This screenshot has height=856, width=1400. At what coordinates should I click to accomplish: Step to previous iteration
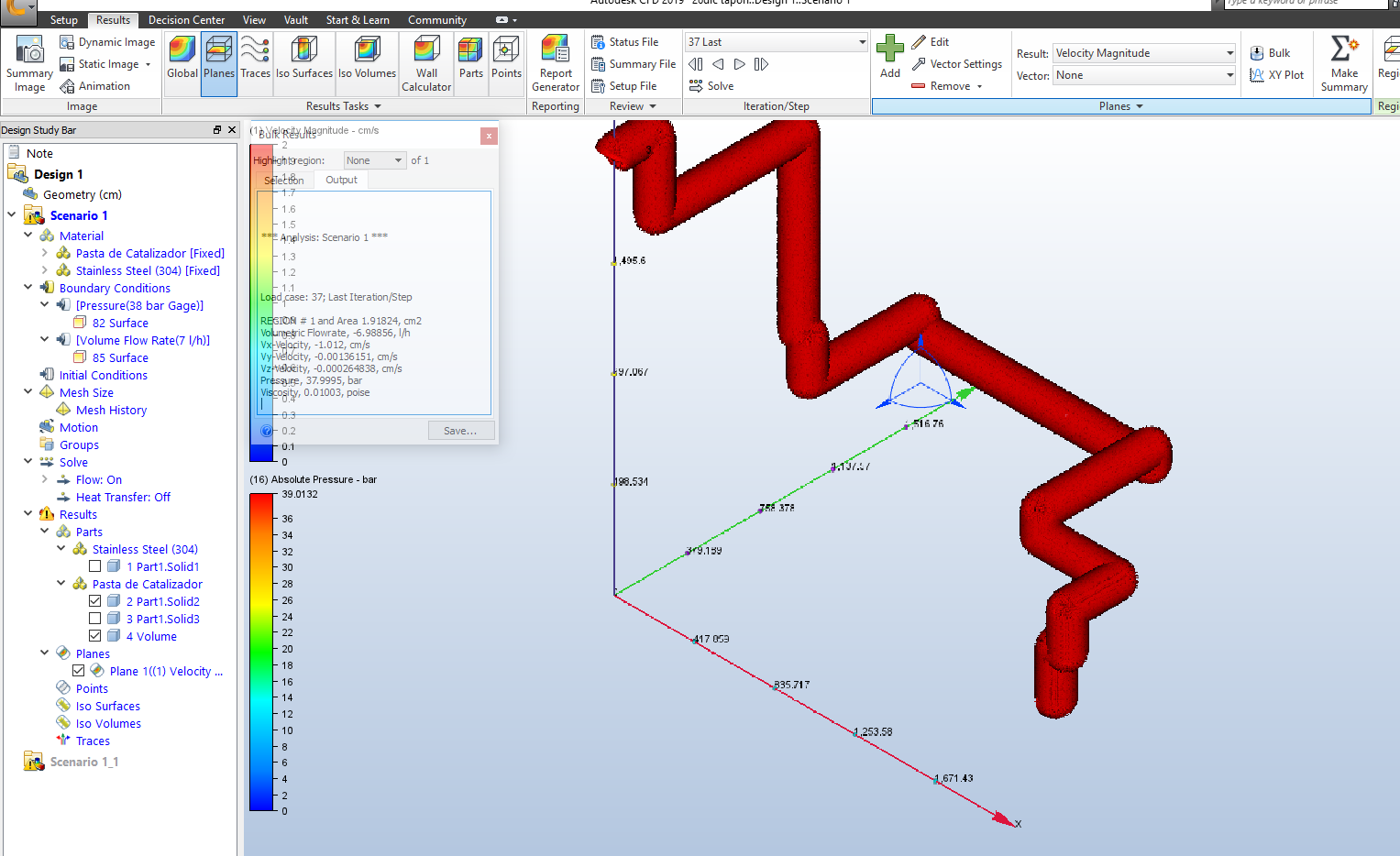718,64
